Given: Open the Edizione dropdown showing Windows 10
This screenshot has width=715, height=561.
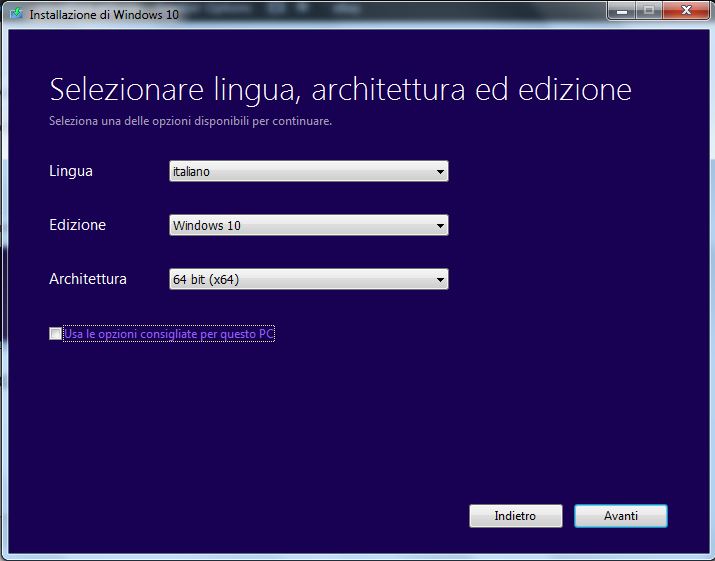Looking at the screenshot, I should [309, 225].
